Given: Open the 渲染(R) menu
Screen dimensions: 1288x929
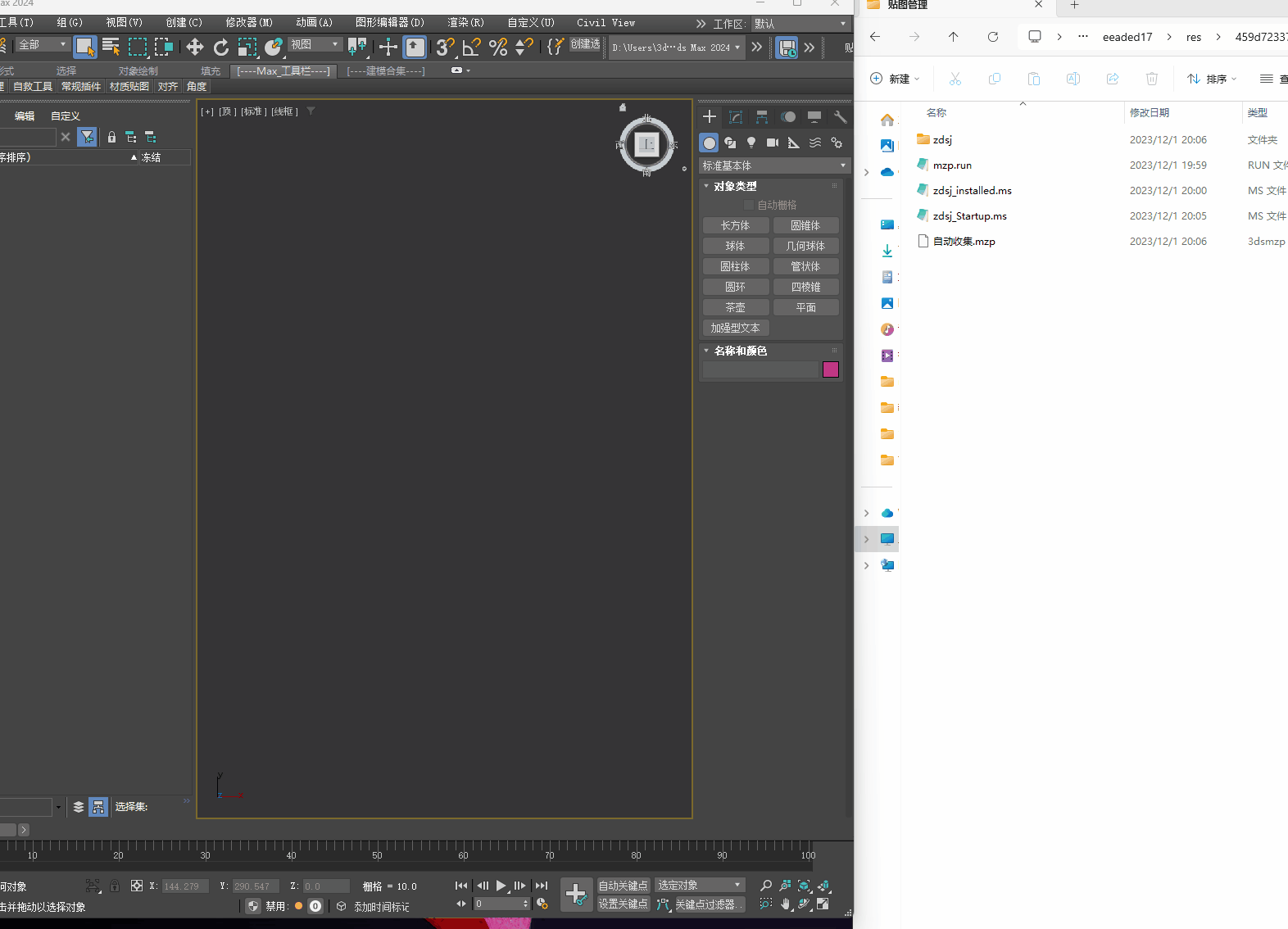Looking at the screenshot, I should [465, 23].
